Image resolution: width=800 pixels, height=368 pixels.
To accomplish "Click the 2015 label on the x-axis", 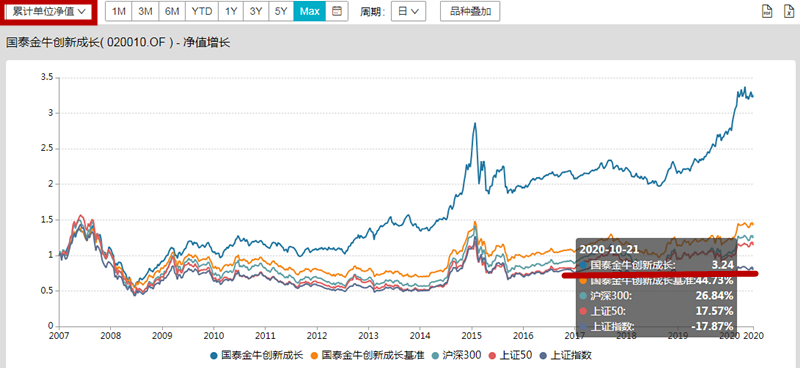I will point(471,335).
